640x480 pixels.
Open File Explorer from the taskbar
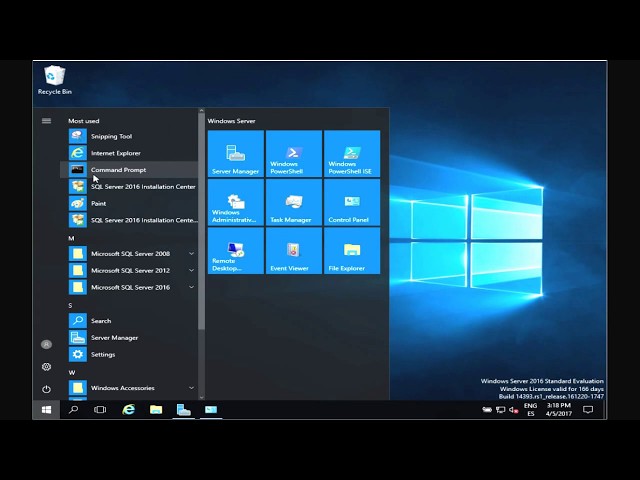(x=156, y=409)
